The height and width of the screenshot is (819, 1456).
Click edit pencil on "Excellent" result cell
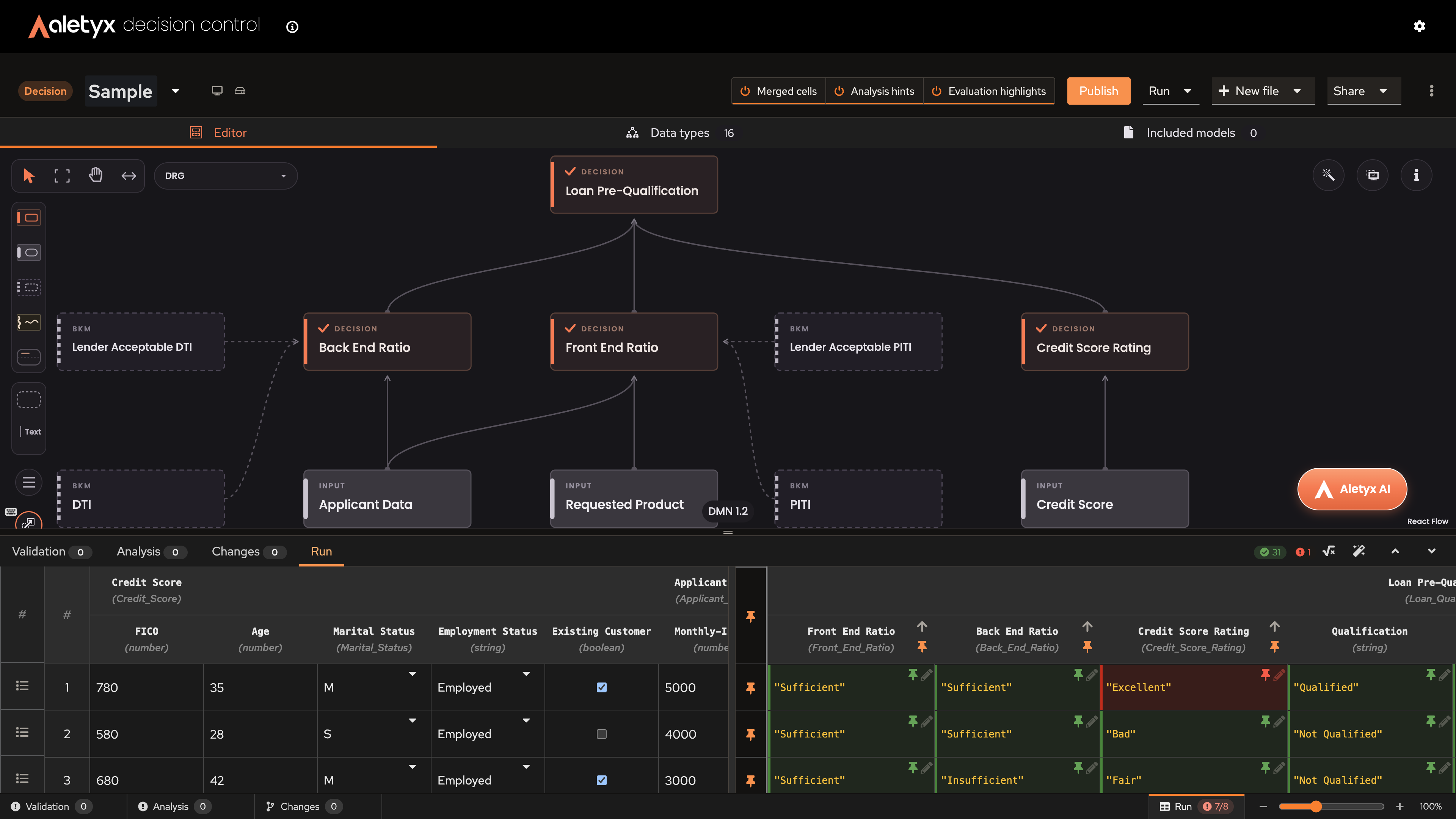tap(1279, 674)
